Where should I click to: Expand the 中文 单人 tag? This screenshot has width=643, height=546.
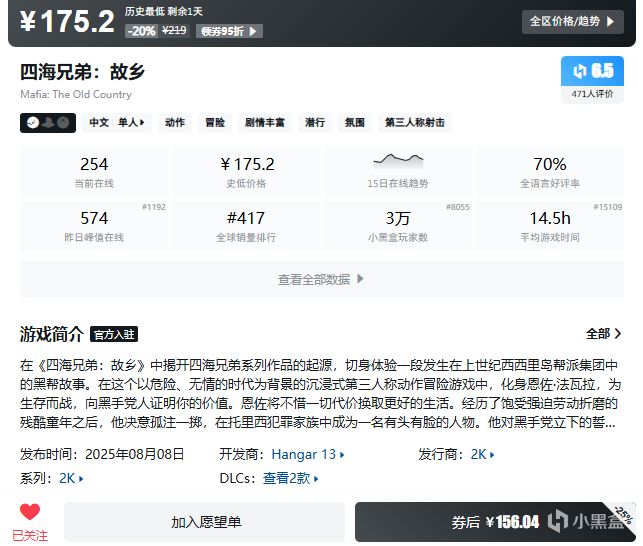(x=117, y=123)
